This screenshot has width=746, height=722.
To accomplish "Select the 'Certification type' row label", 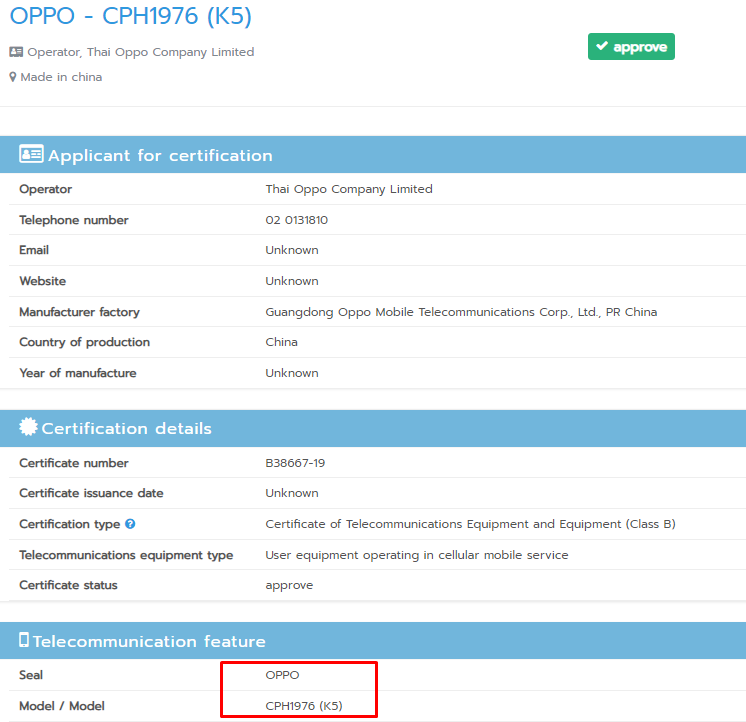I will coord(70,524).
